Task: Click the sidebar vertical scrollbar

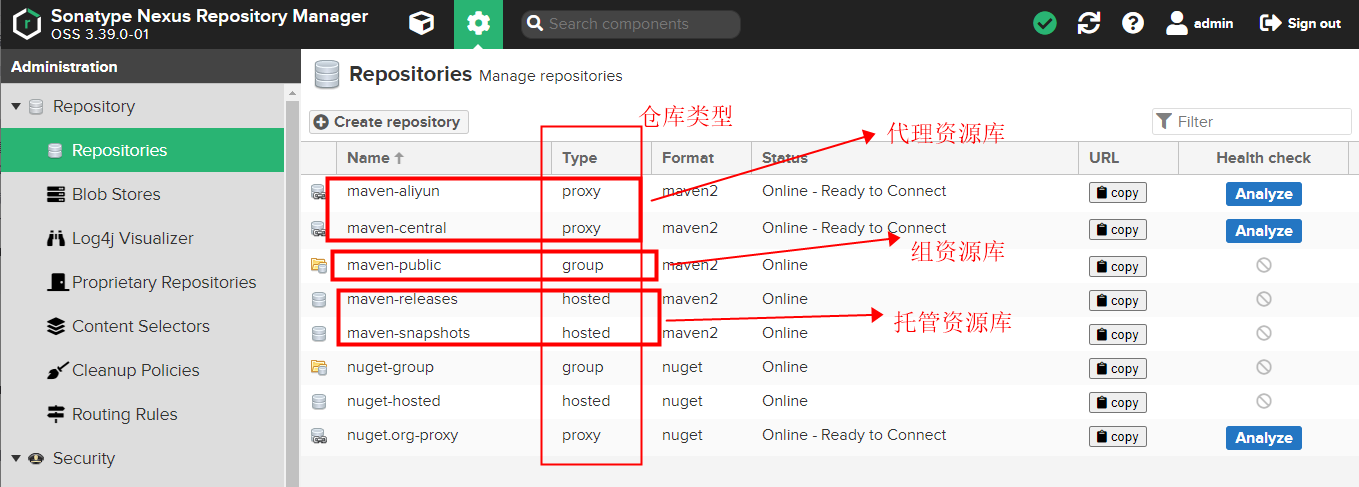Action: (x=292, y=285)
